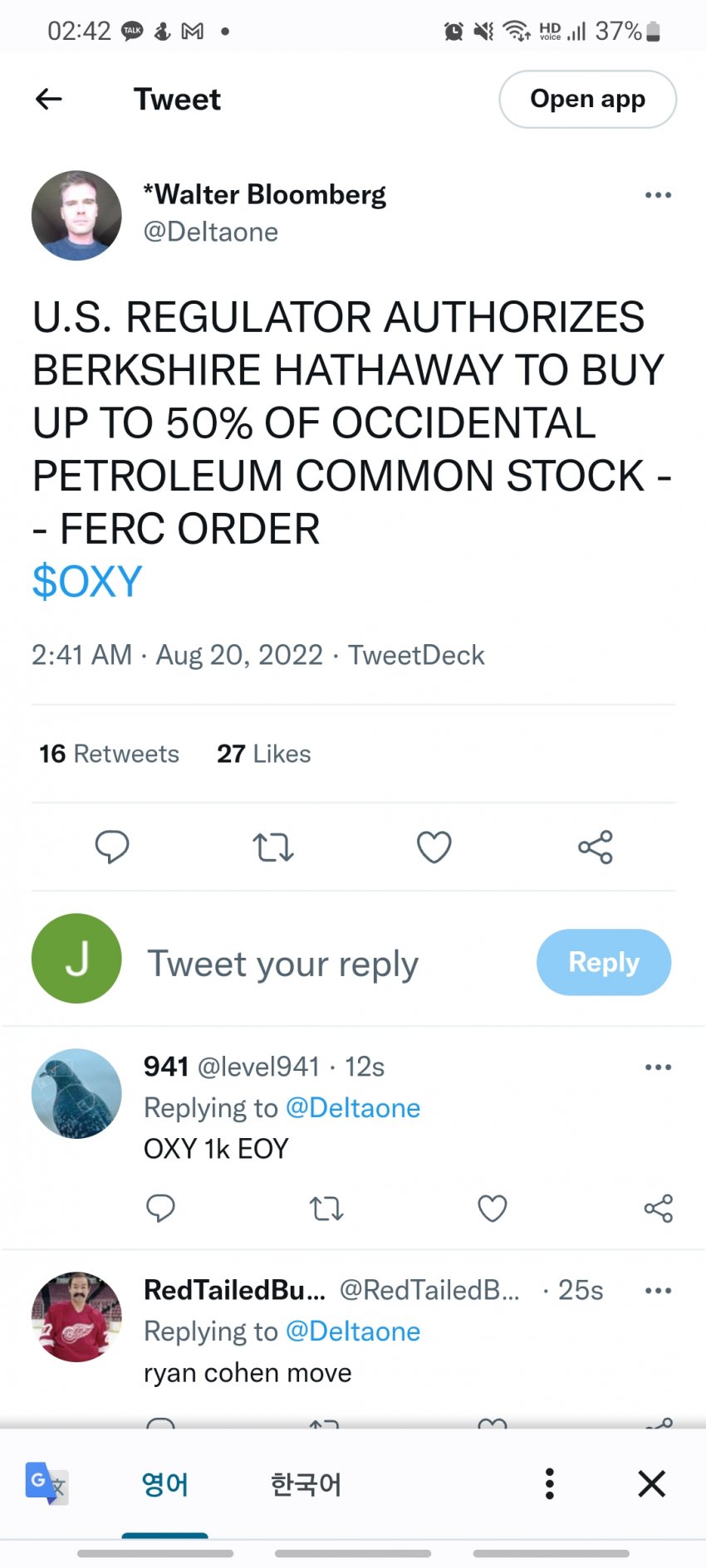Tap the back arrow icon
The image size is (706, 1568).
[x=49, y=100]
